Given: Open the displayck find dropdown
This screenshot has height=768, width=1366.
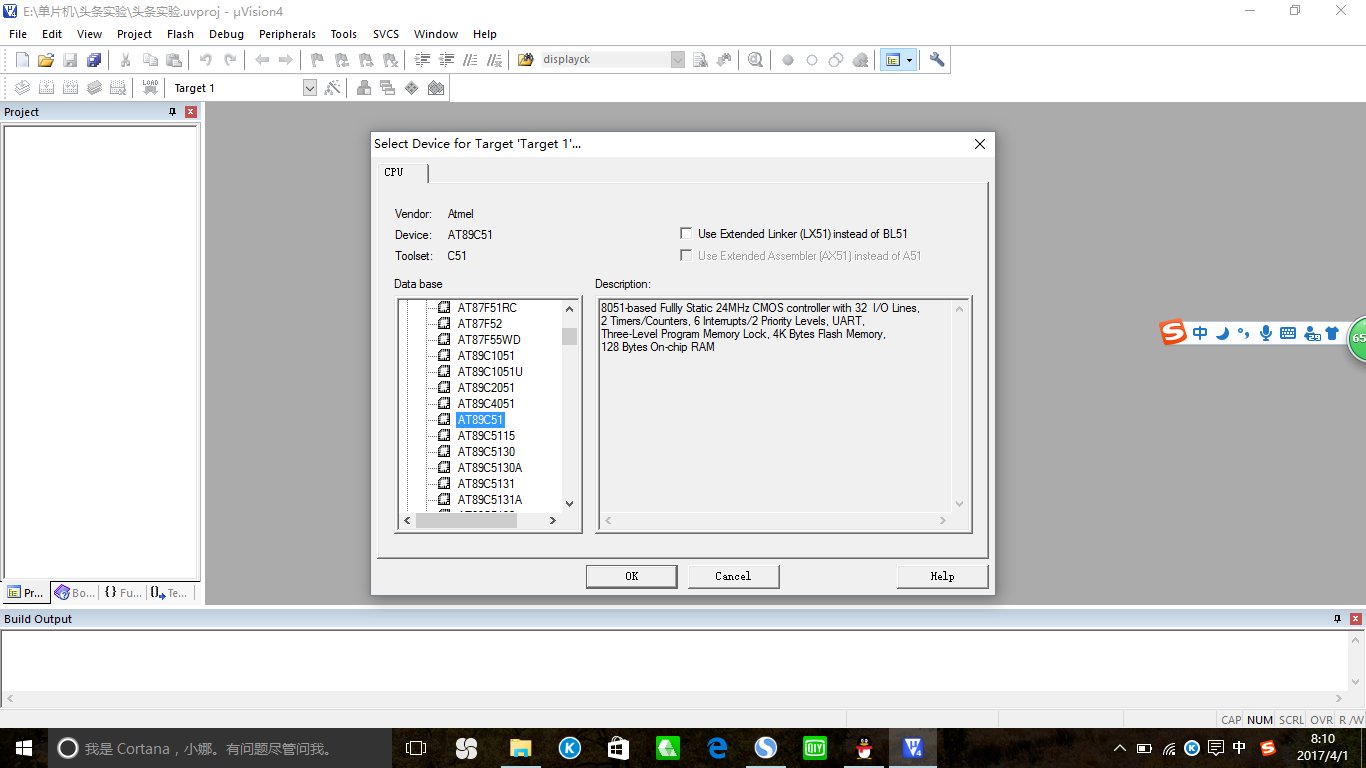Looking at the screenshot, I should pos(677,60).
